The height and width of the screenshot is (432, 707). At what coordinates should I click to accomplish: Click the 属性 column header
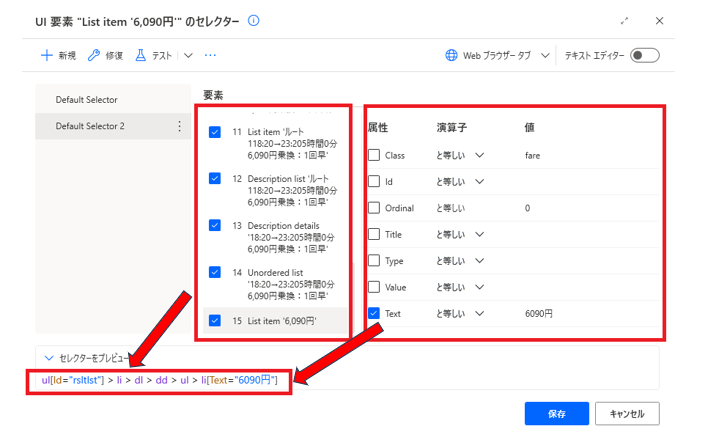[378, 128]
